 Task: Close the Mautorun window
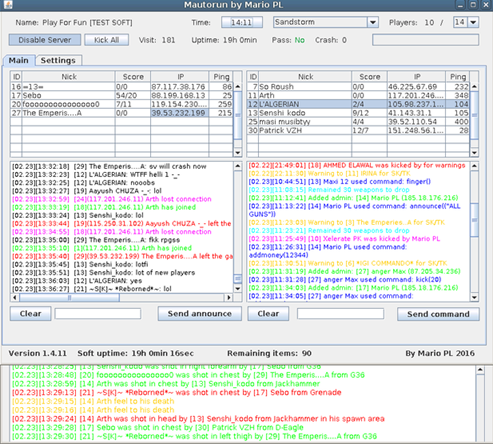click(486, 5)
